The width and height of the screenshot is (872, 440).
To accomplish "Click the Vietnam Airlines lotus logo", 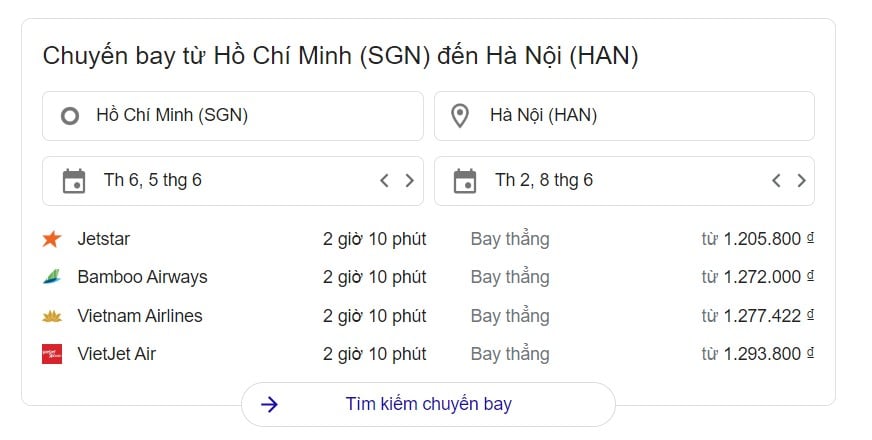I will (x=52, y=316).
